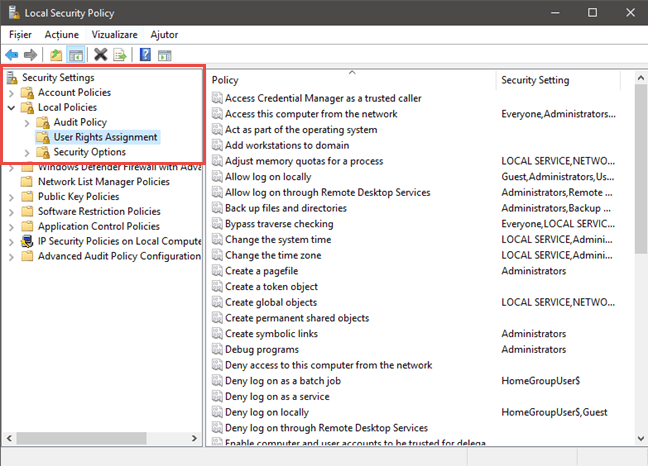
Task: Open Help via blue question icon
Action: (x=145, y=55)
